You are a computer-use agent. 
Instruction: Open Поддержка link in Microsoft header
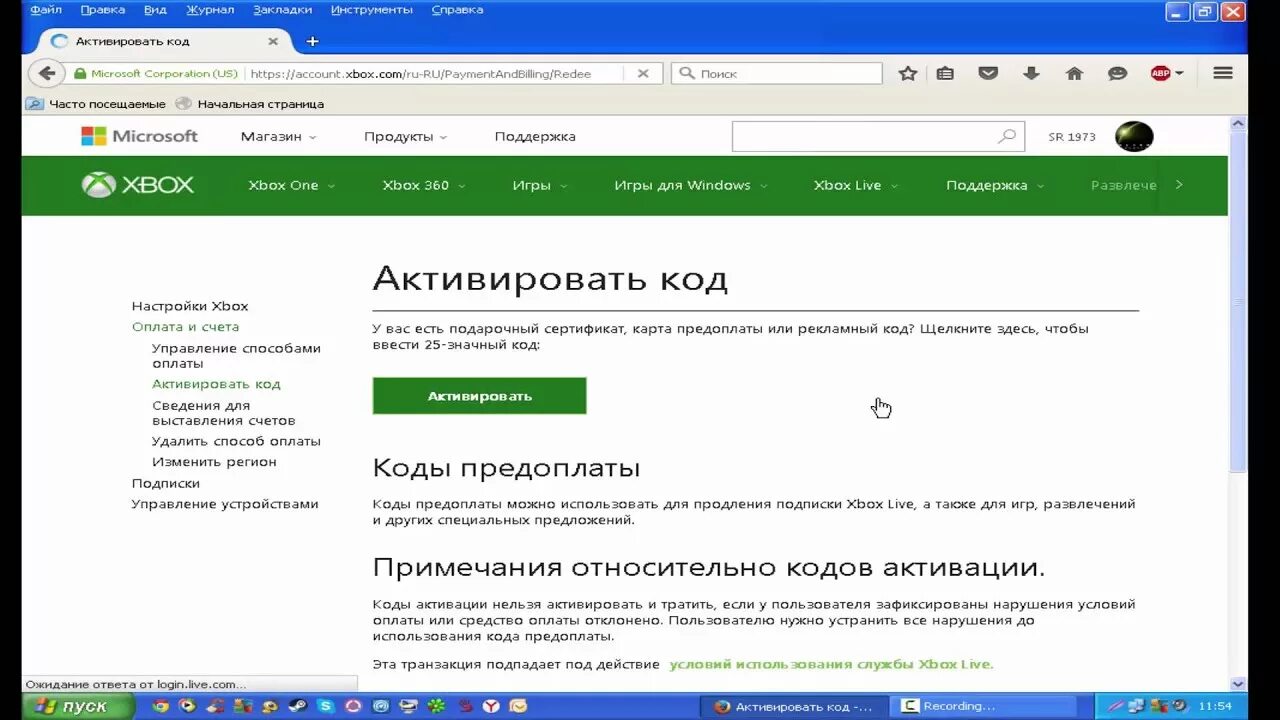coord(535,136)
